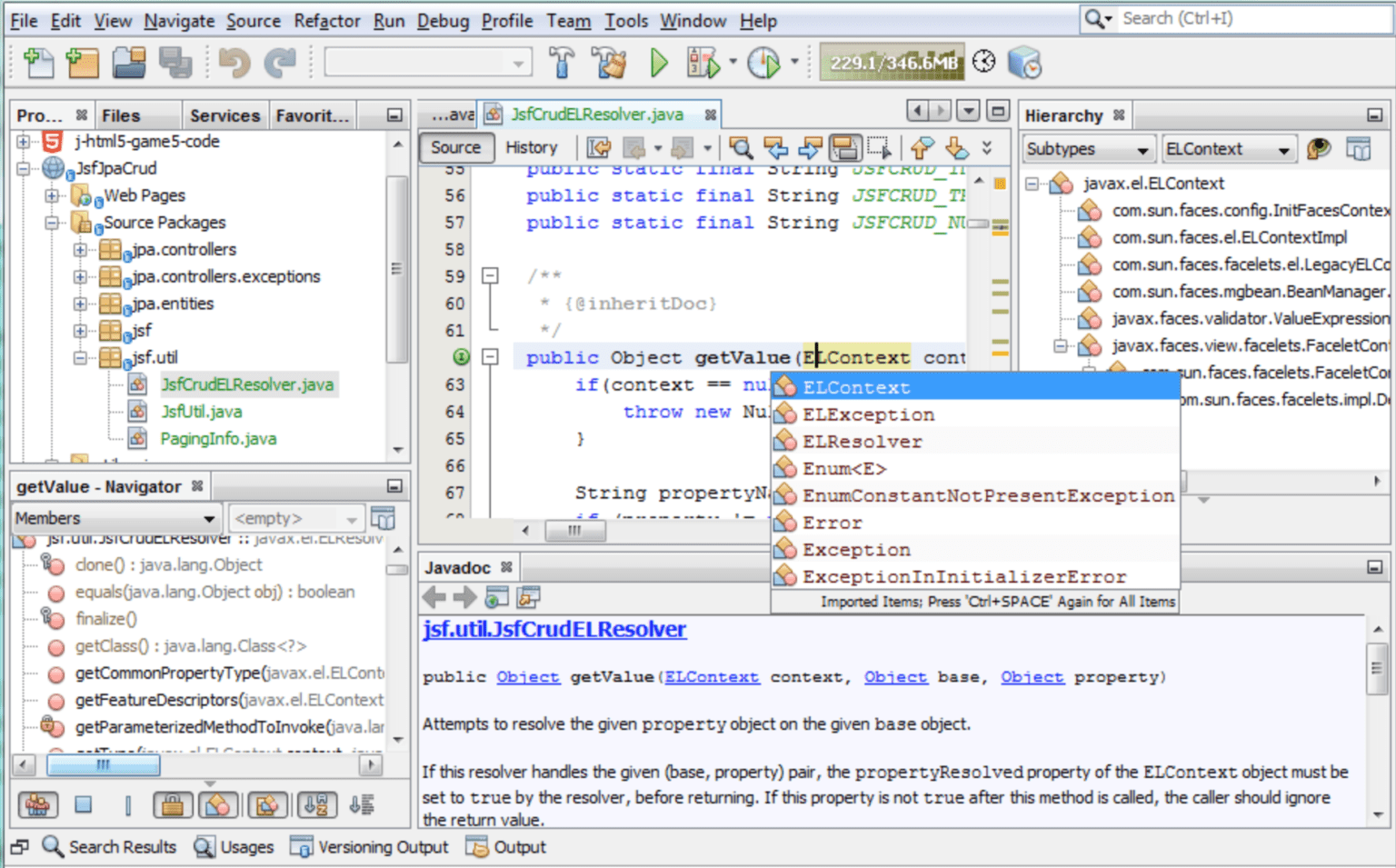Save all open files
The image size is (1396, 868).
(175, 62)
